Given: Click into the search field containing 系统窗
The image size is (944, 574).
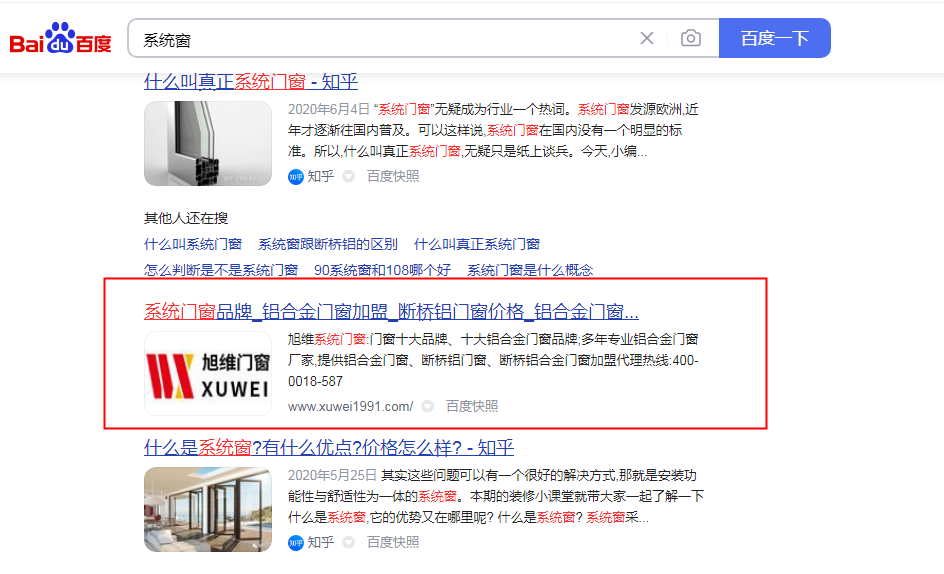Looking at the screenshot, I should (380, 39).
